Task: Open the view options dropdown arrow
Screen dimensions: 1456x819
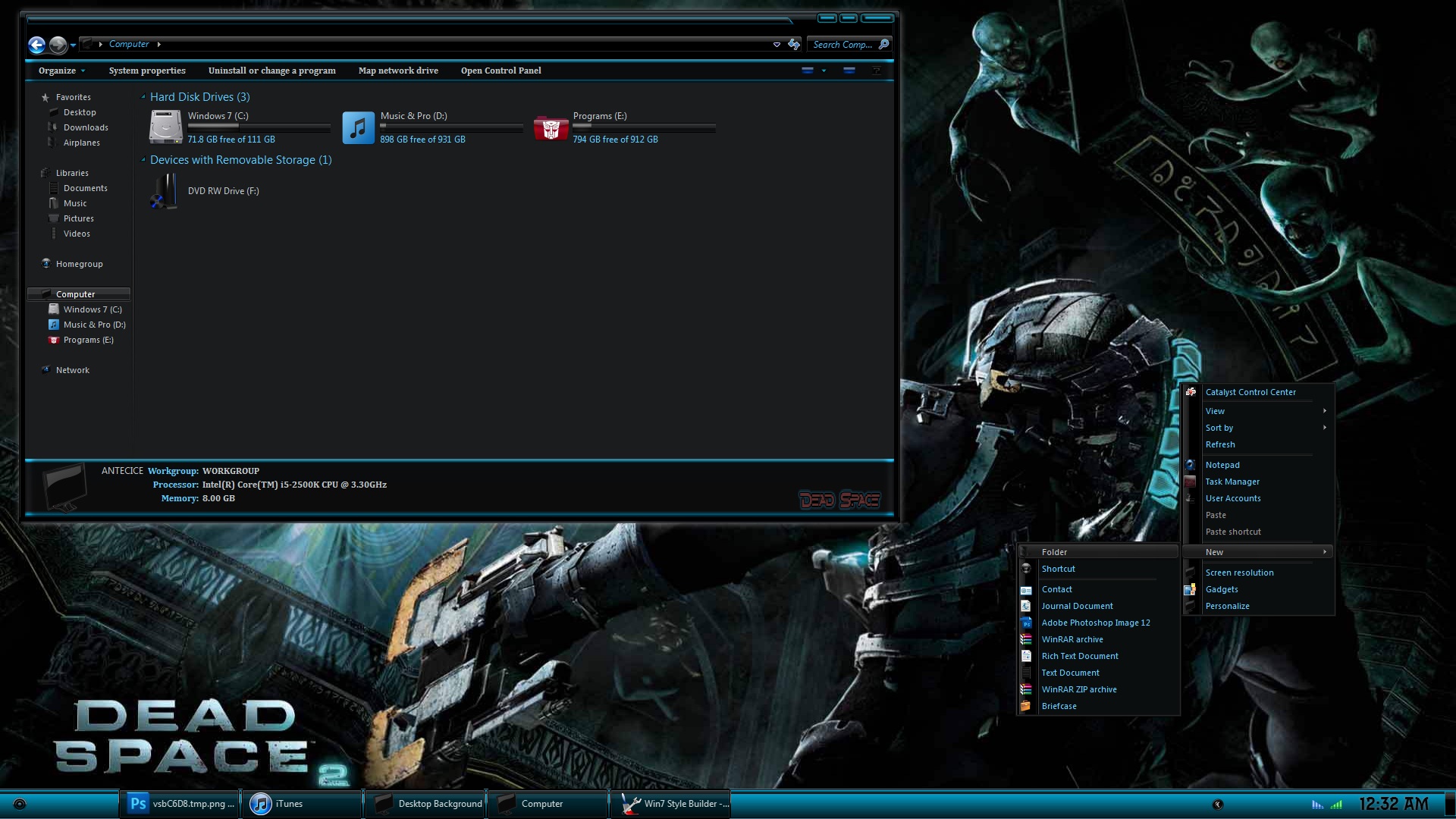Action: [824, 71]
